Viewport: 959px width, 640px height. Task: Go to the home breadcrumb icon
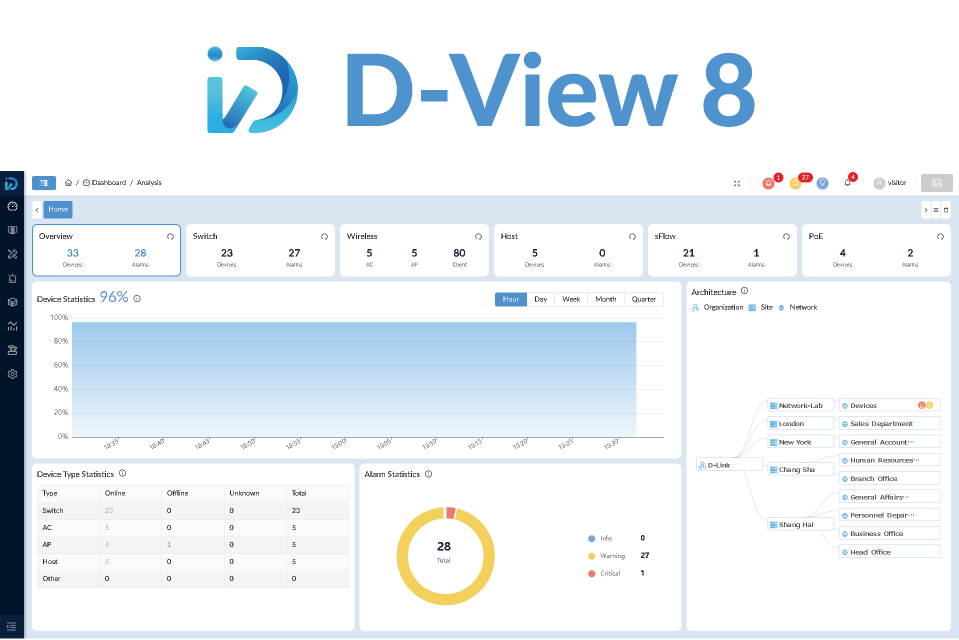pyautogui.click(x=68, y=182)
